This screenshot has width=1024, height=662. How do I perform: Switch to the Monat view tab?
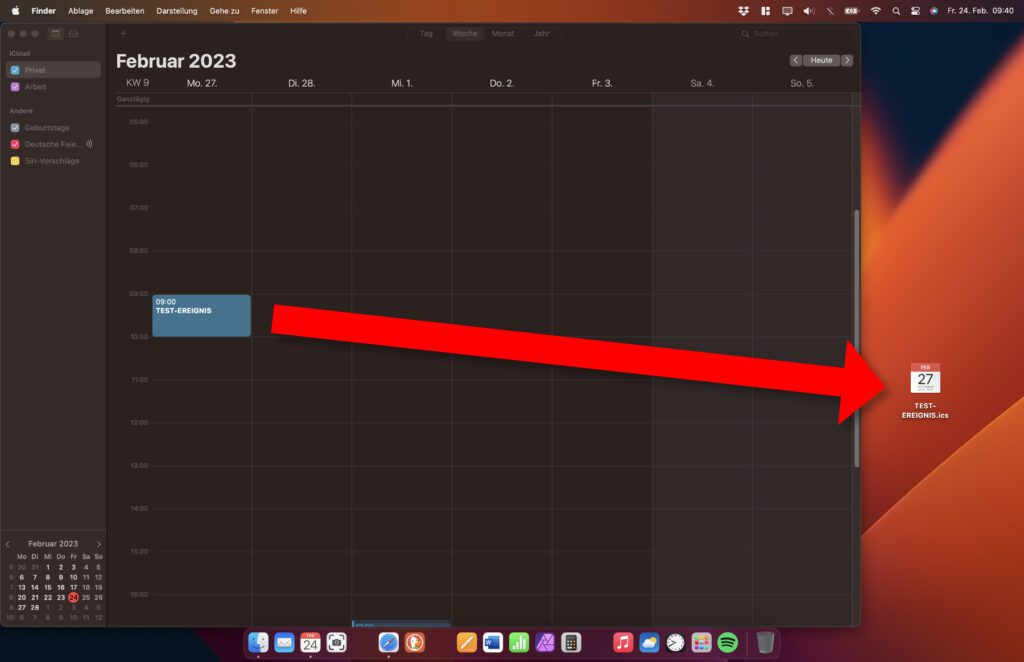tap(503, 33)
